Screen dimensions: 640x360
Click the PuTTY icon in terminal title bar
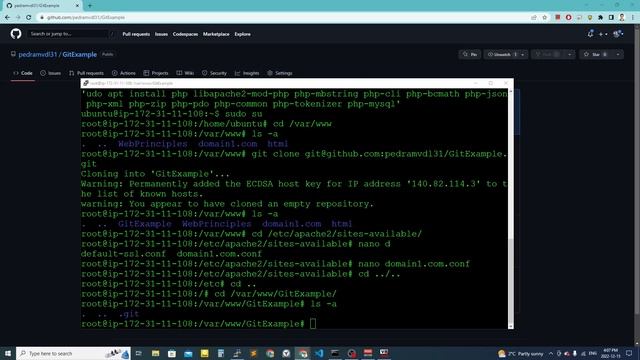pos(86,83)
